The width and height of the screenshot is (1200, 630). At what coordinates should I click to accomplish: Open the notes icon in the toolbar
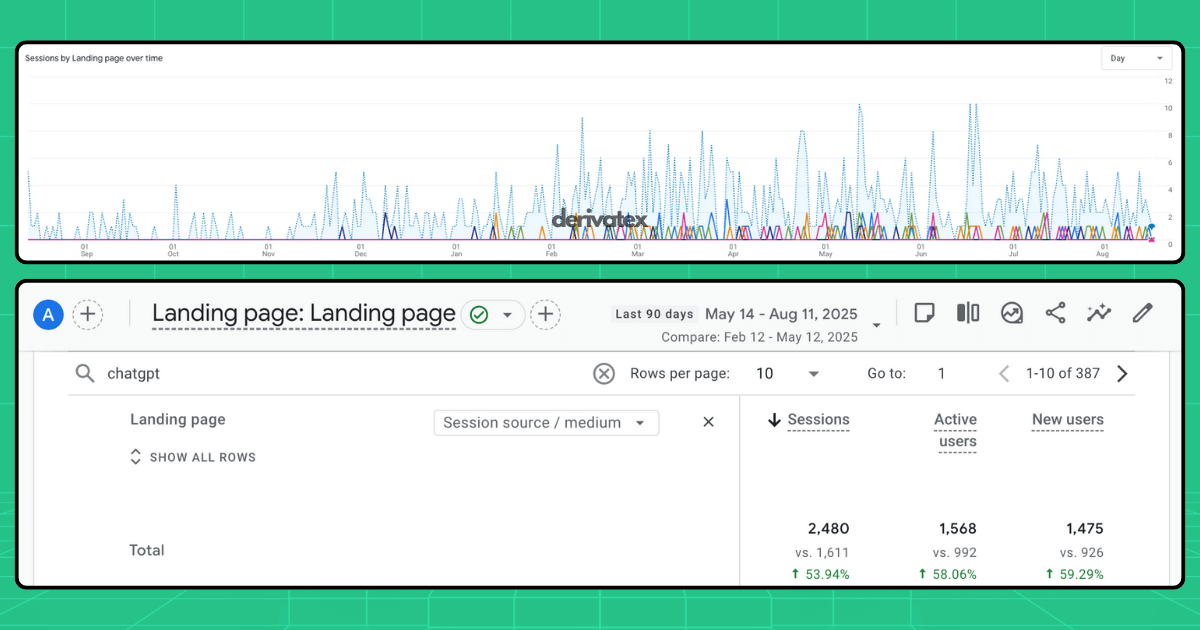coord(924,313)
